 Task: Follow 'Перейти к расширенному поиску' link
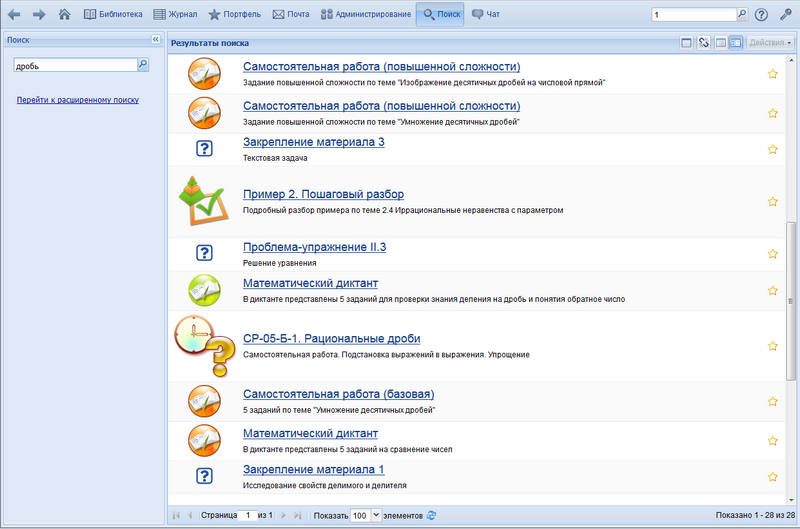click(x=78, y=100)
